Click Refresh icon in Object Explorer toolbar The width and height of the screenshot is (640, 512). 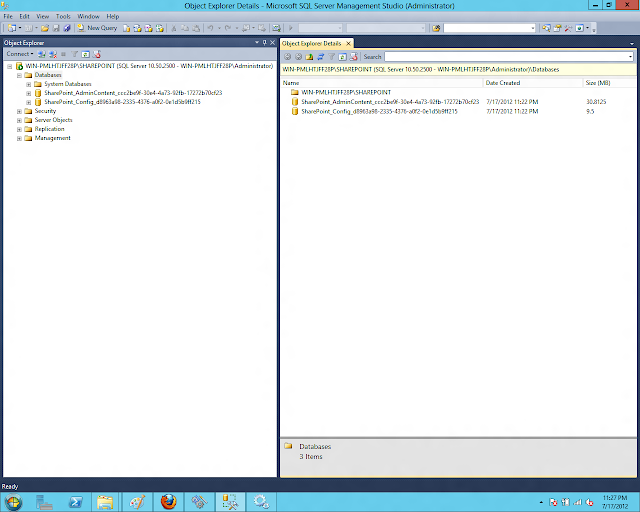85,54
